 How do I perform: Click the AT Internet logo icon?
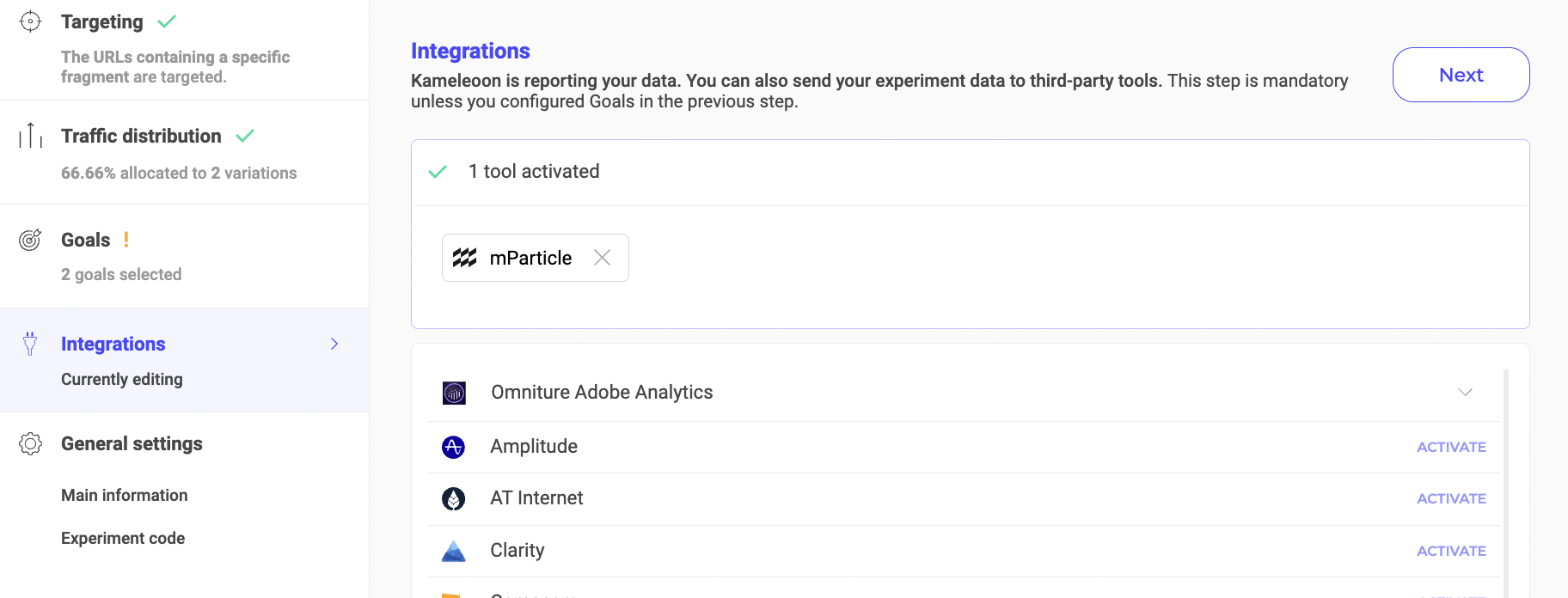(453, 498)
